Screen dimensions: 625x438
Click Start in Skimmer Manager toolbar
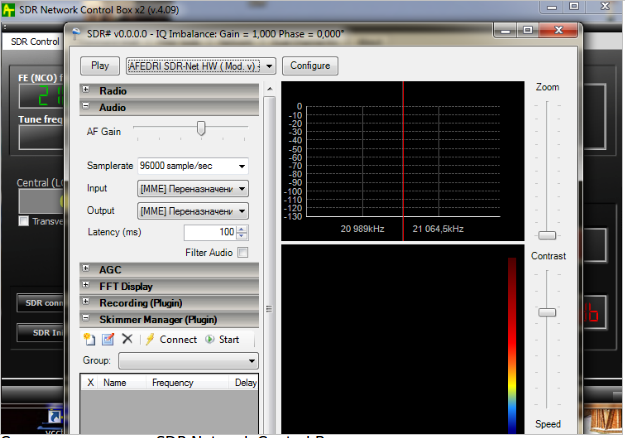pyautogui.click(x=222, y=340)
